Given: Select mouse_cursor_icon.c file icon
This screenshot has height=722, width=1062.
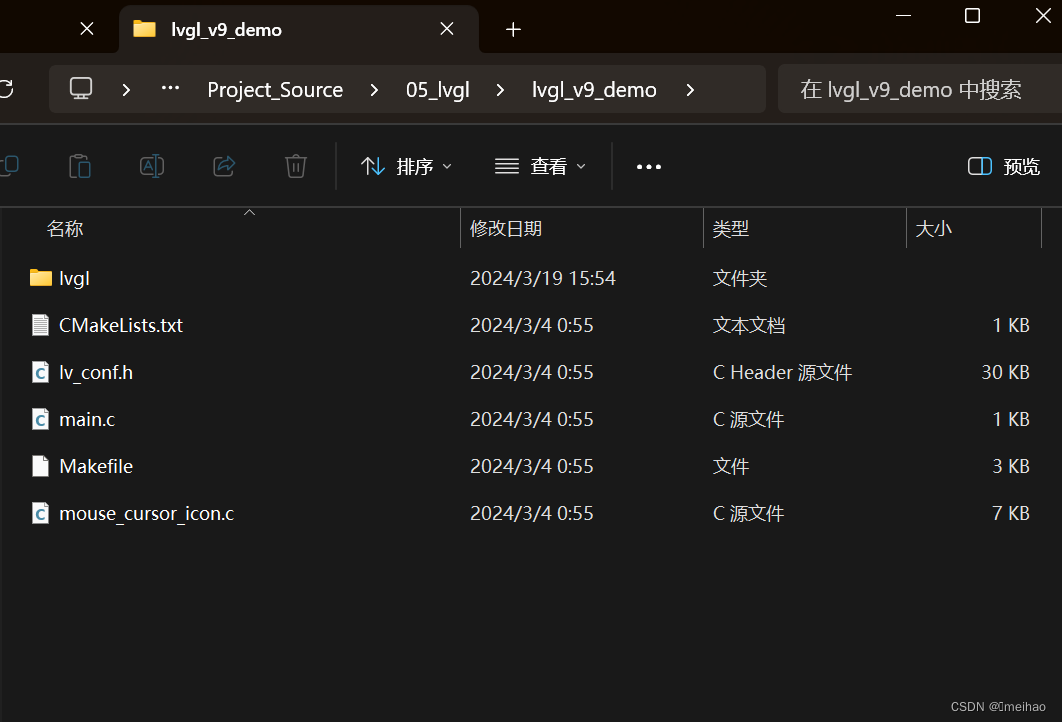Looking at the screenshot, I should pyautogui.click(x=41, y=513).
